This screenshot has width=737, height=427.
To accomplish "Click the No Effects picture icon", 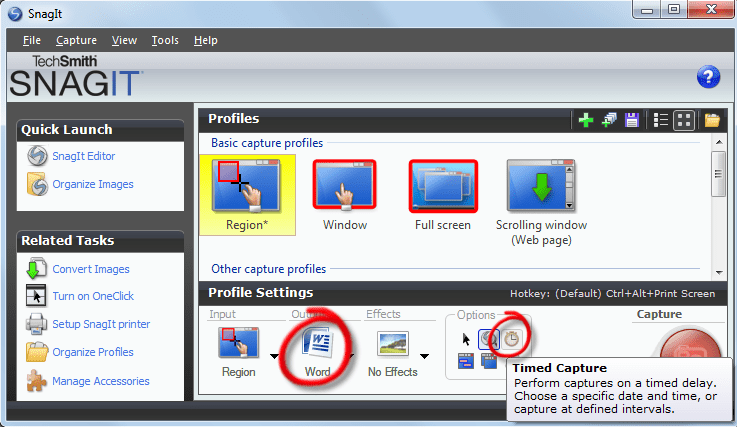I will (393, 343).
